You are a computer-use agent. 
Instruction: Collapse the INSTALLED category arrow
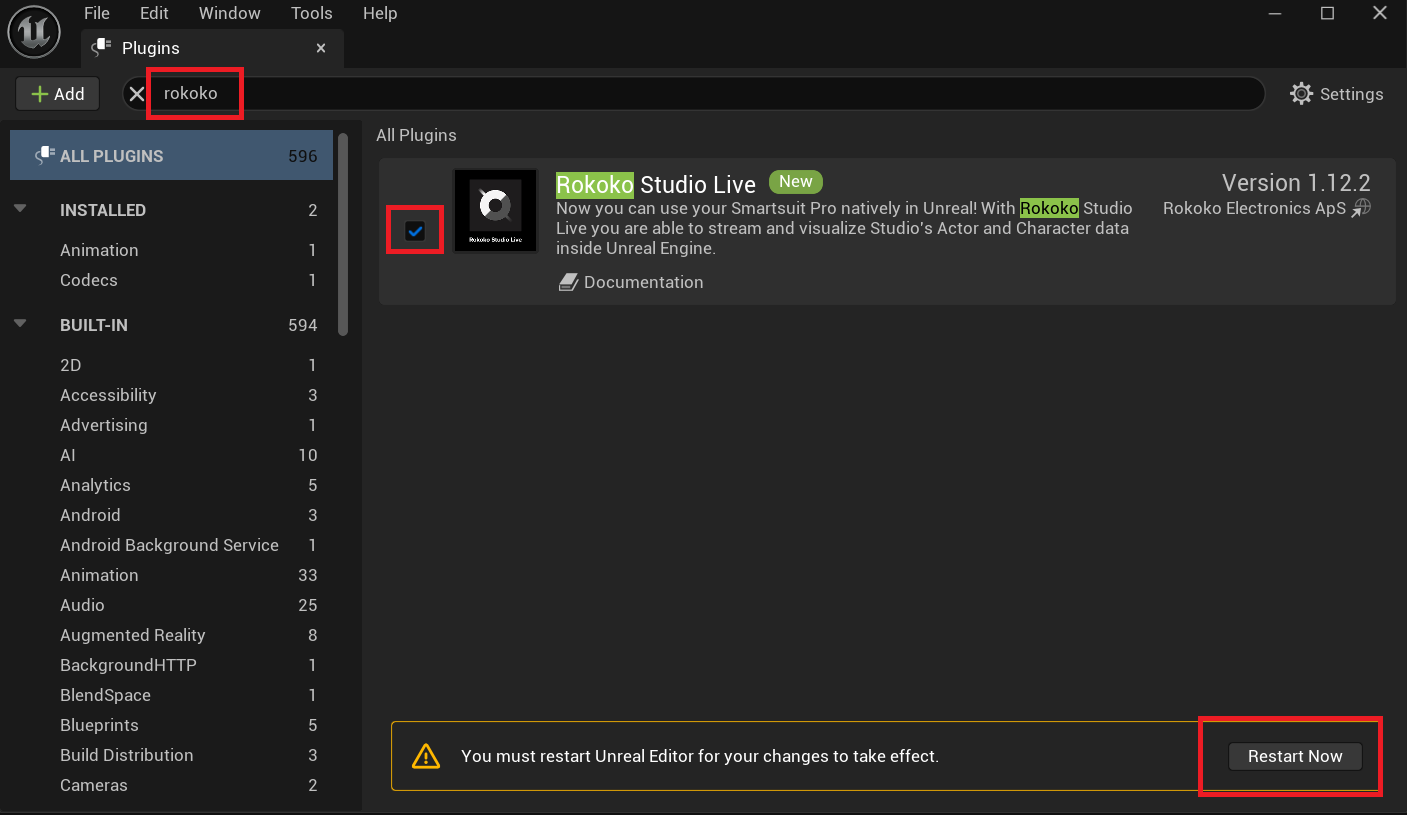tap(20, 210)
